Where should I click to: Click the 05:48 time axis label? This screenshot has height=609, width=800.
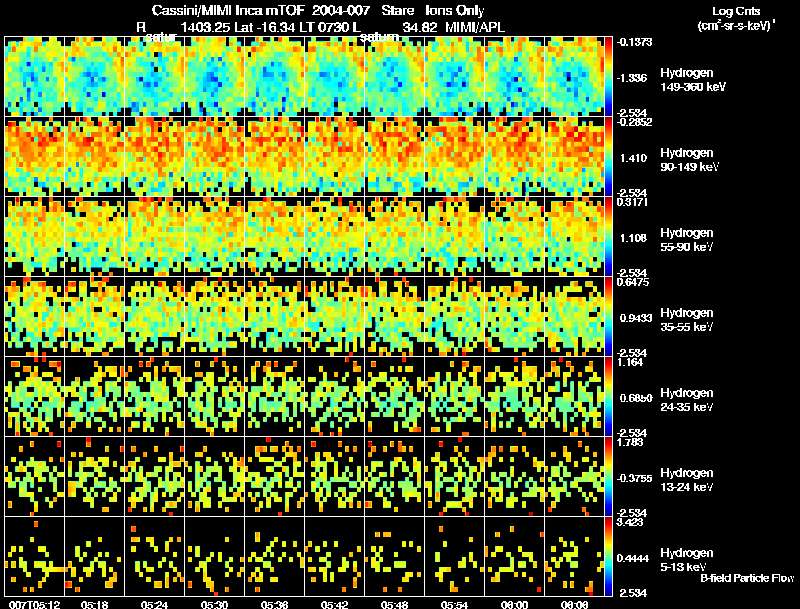(394, 605)
